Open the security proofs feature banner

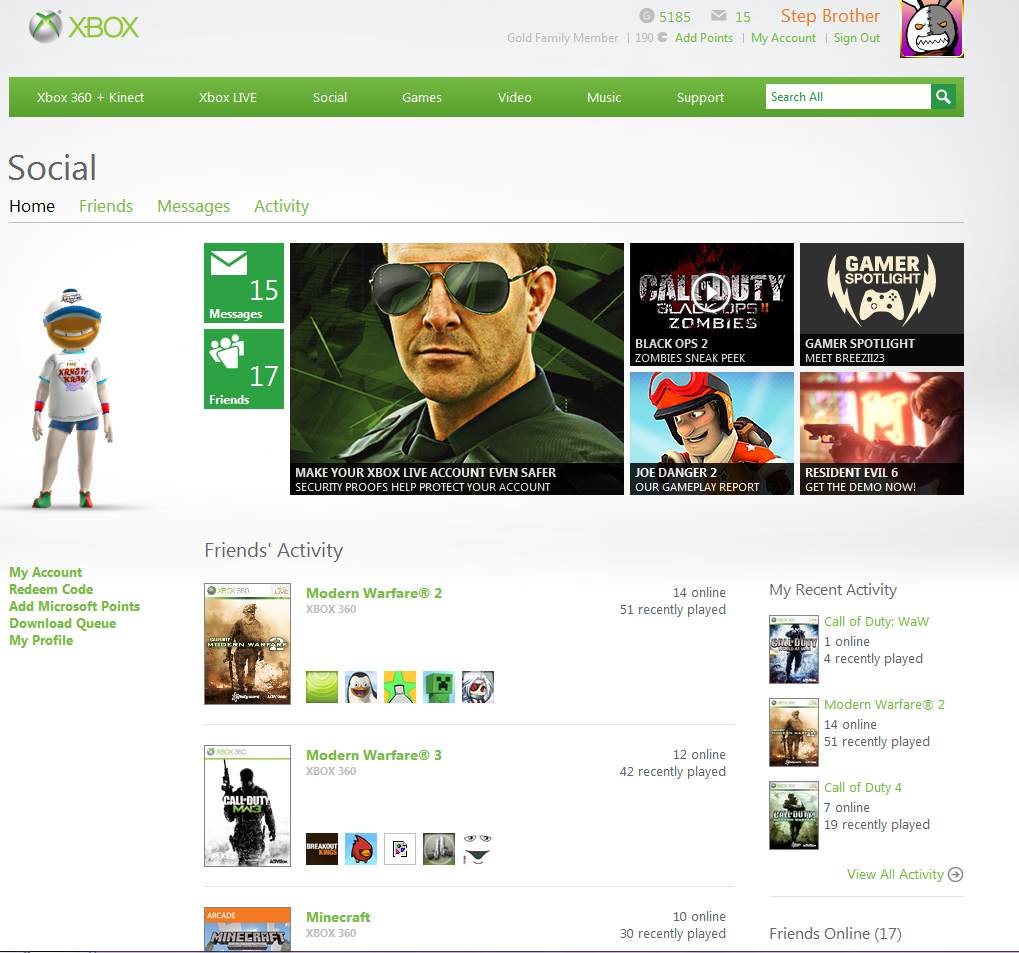coord(457,369)
